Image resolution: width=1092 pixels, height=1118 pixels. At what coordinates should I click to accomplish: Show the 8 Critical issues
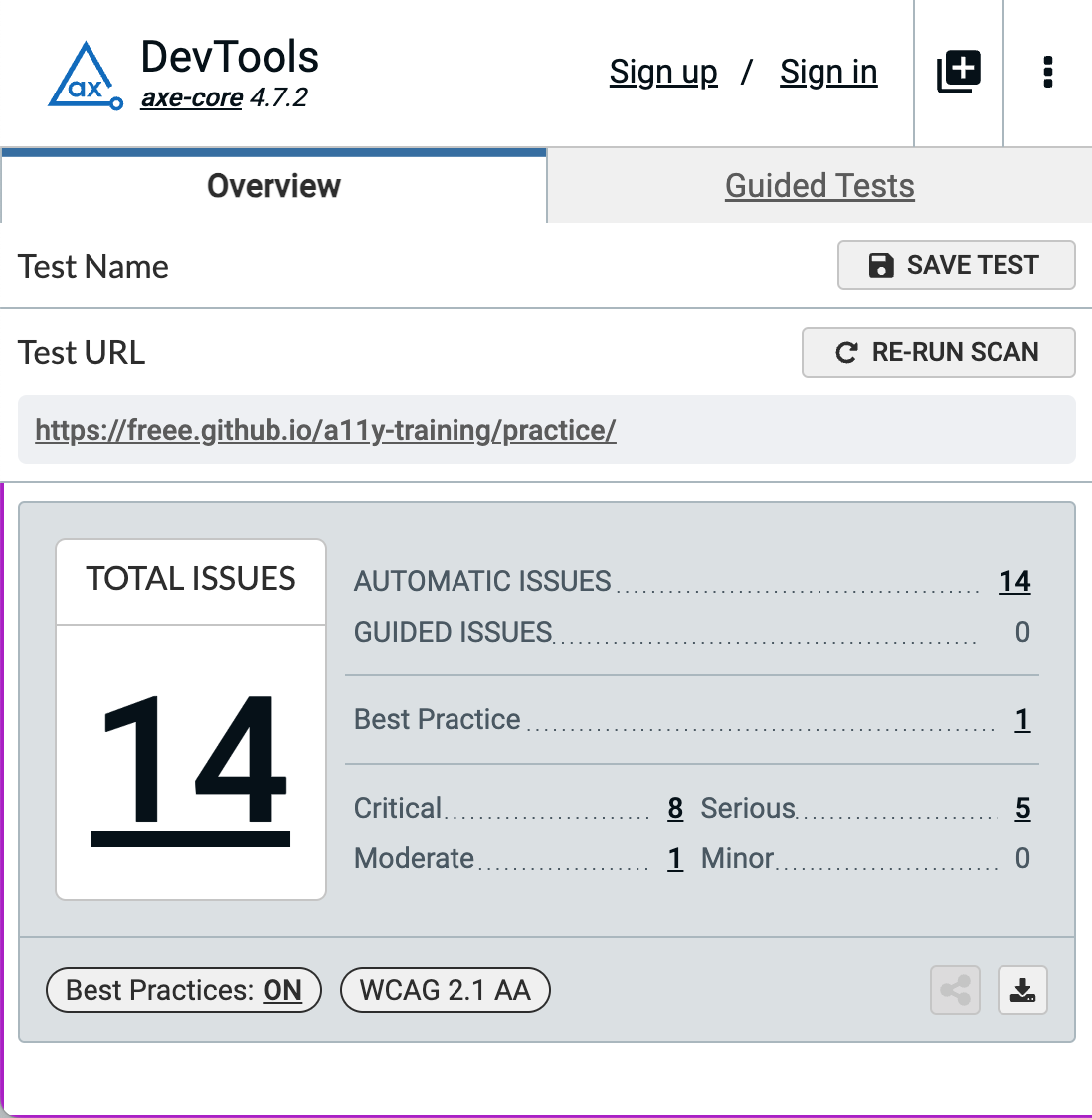[x=675, y=808]
